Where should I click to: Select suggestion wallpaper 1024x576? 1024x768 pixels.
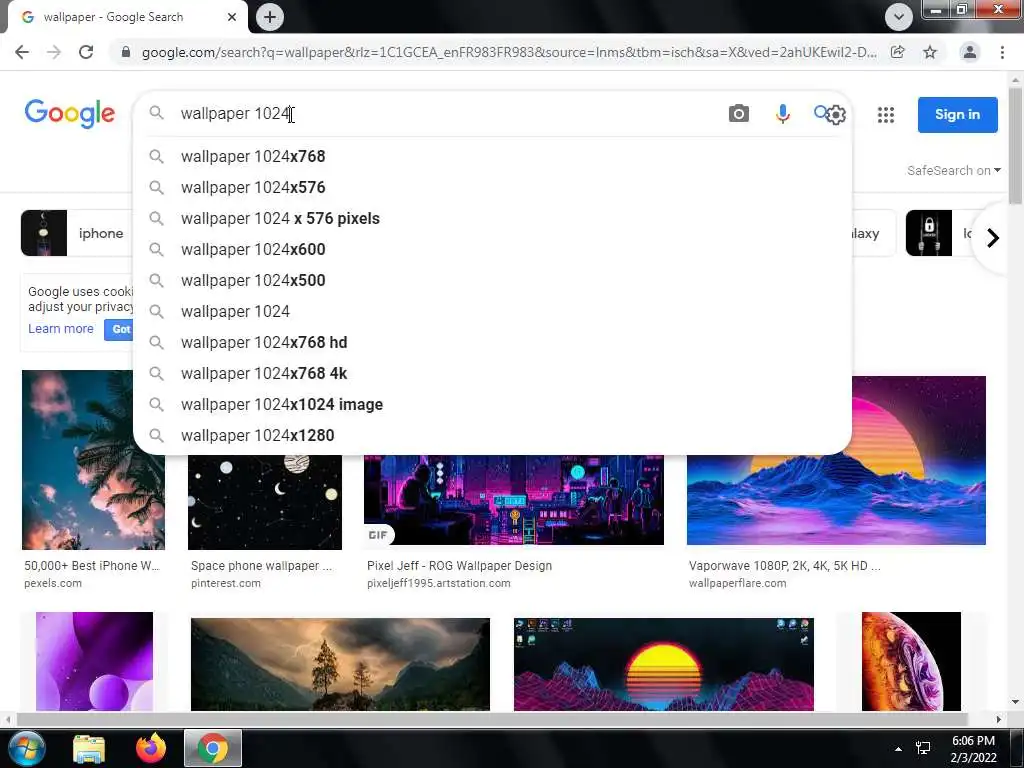(x=492, y=187)
